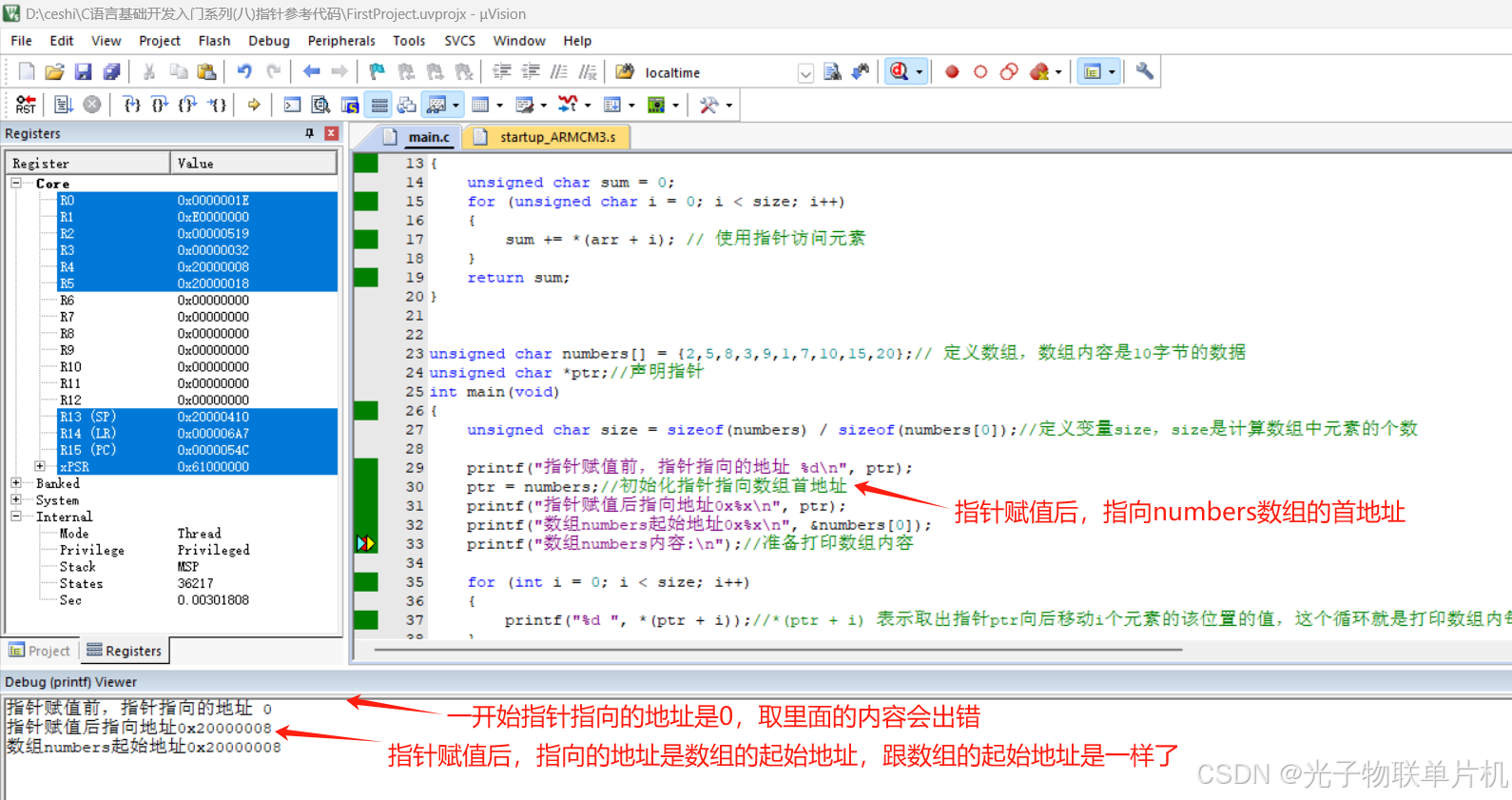Screen dimensions: 1512x800
Task: Open the Toolbox icon
Action: [x=708, y=105]
